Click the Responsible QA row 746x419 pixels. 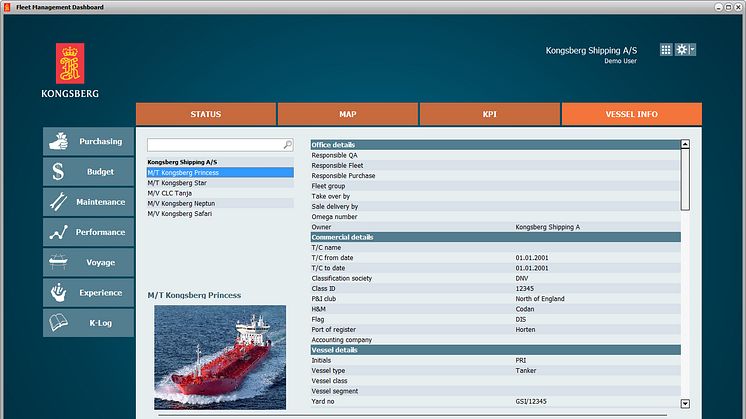click(x=495, y=155)
